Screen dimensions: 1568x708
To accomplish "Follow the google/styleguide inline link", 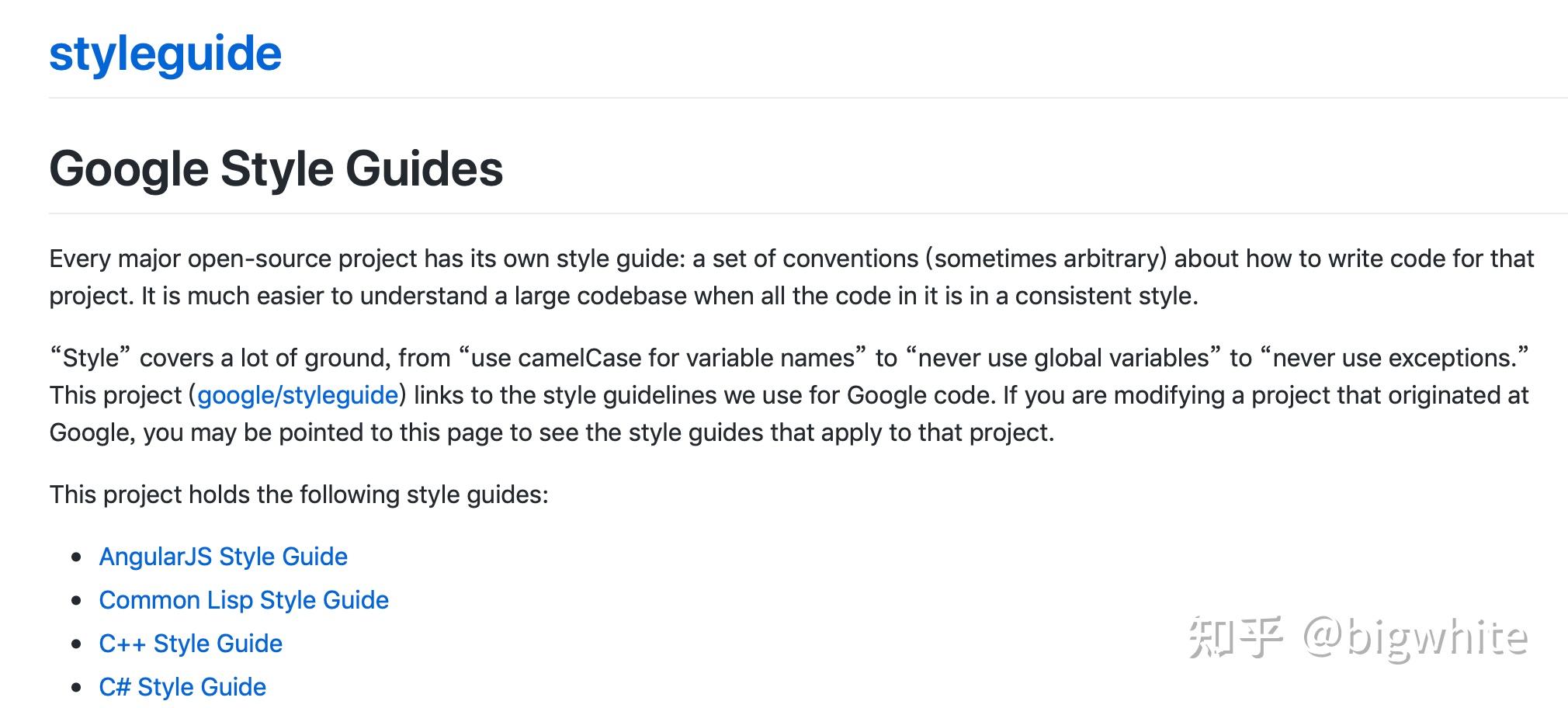I will coord(297,395).
